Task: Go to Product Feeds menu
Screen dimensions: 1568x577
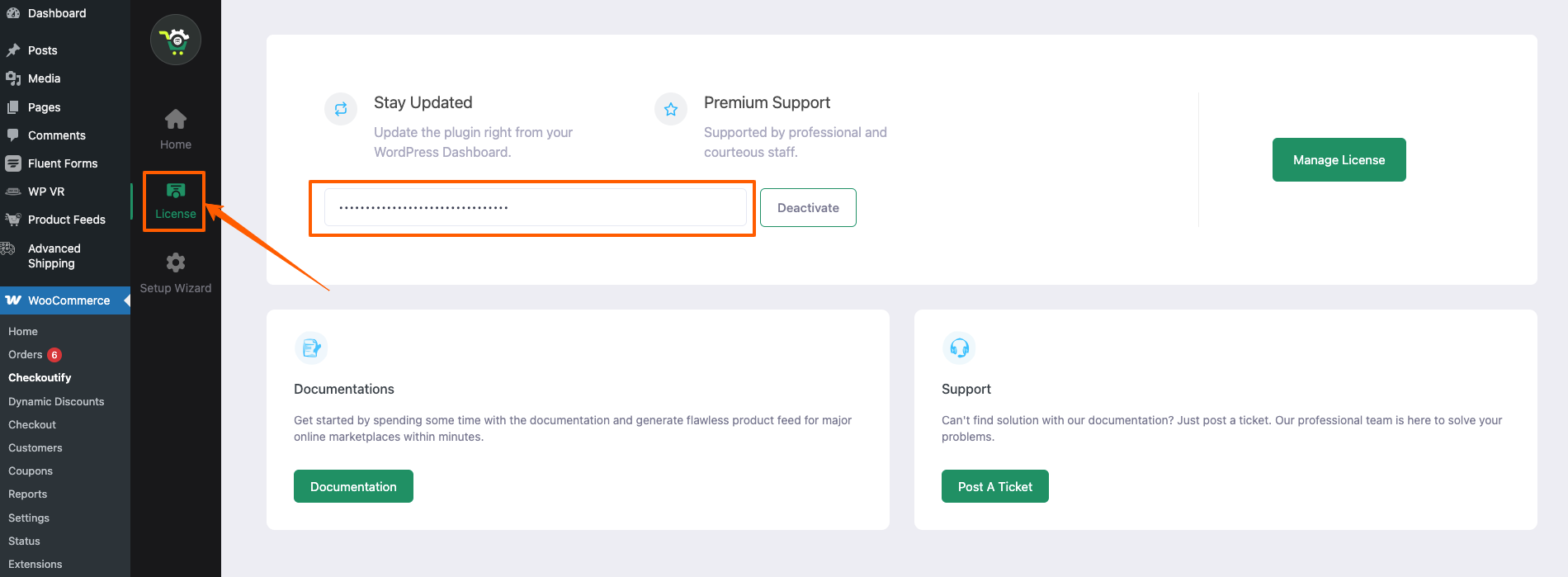Action: 66,220
